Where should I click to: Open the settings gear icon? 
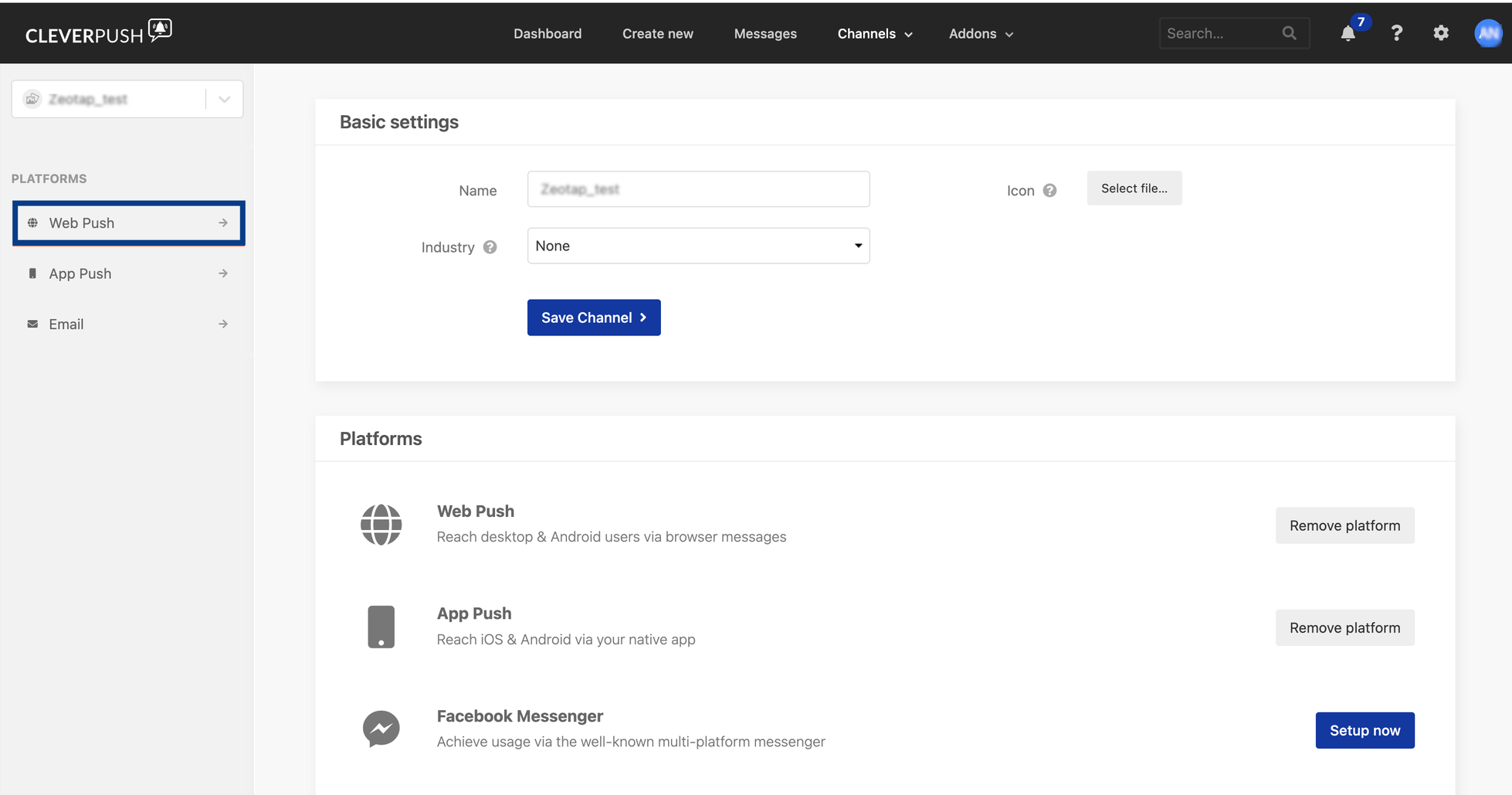click(x=1441, y=33)
